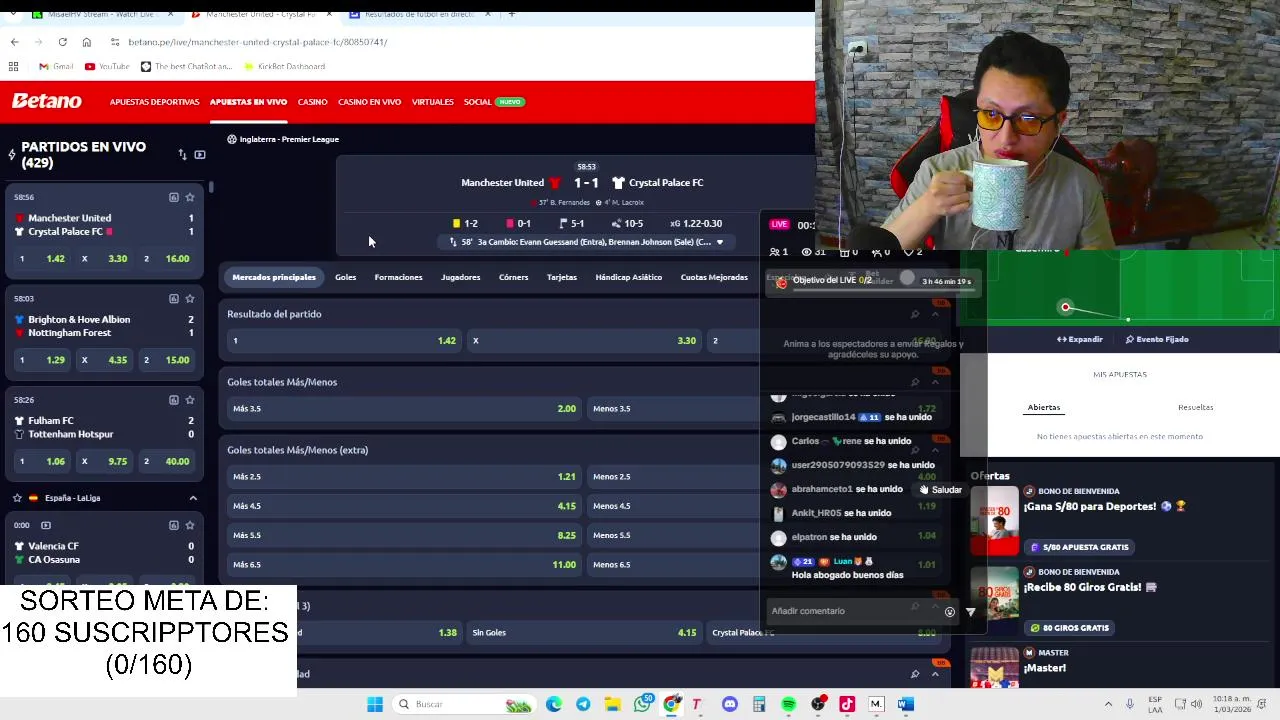The width and height of the screenshot is (1280, 720).
Task: Collapse the España - LaLiga section
Action: (x=193, y=498)
